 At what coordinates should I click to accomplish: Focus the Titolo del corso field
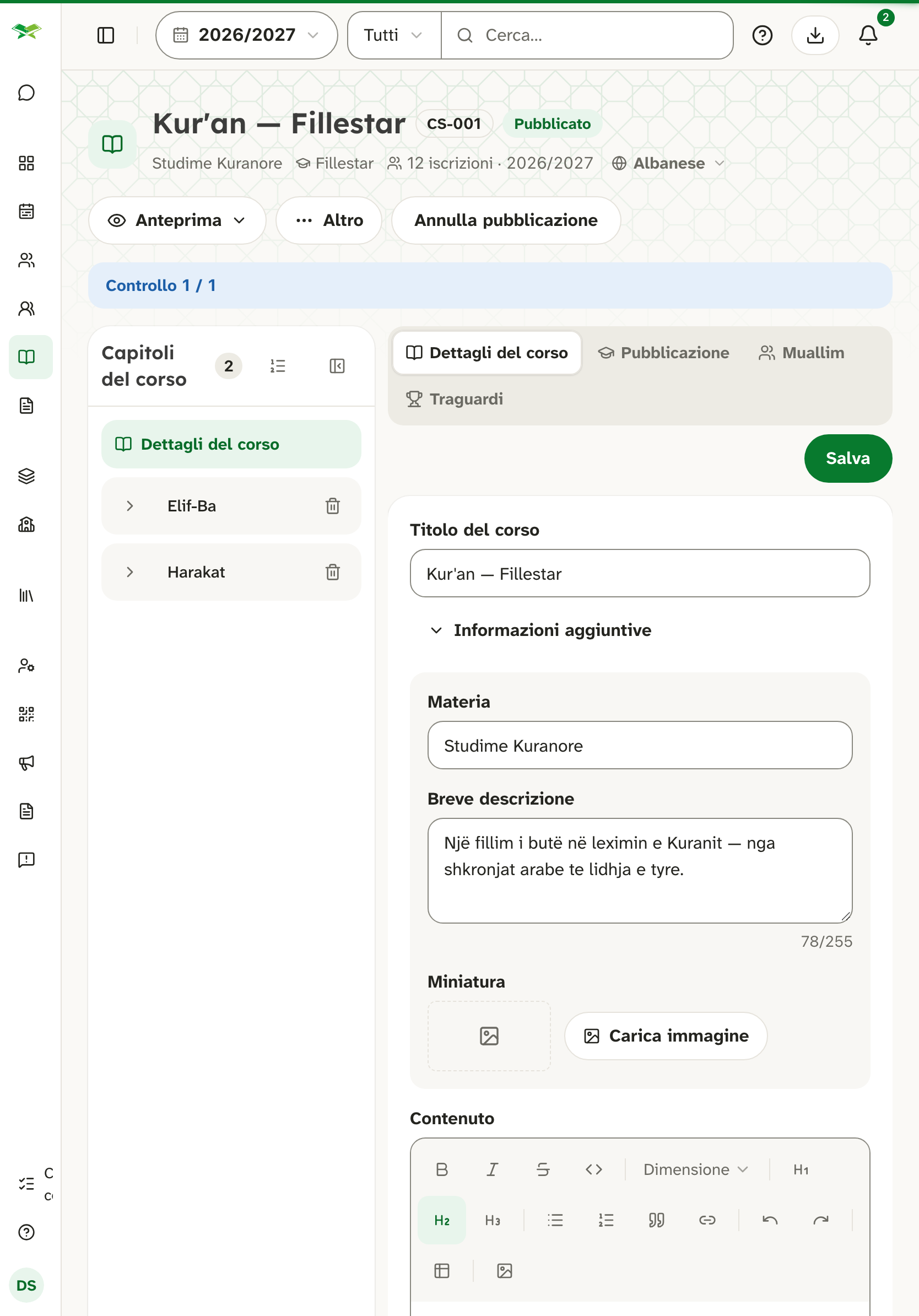click(x=640, y=573)
